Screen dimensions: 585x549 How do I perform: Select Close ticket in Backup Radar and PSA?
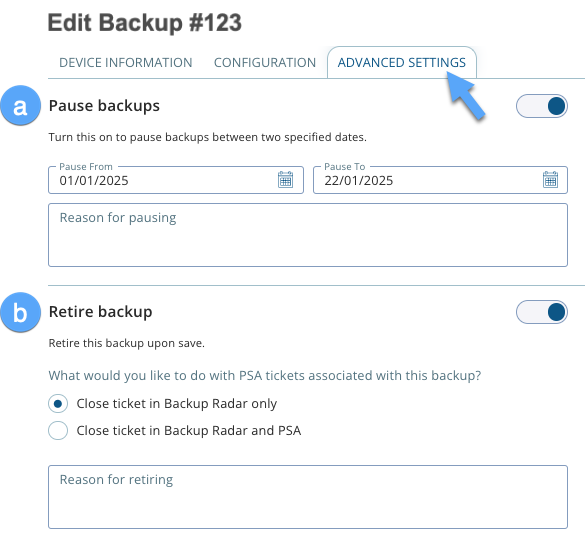58,431
